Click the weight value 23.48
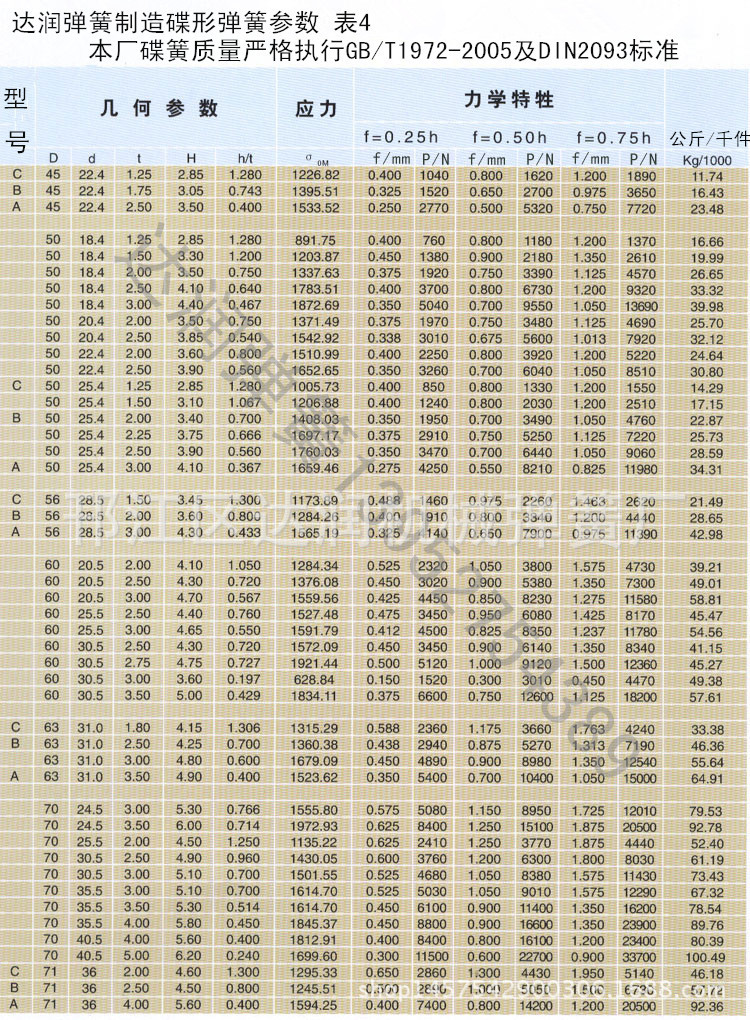The image size is (750, 1020). coord(707,209)
